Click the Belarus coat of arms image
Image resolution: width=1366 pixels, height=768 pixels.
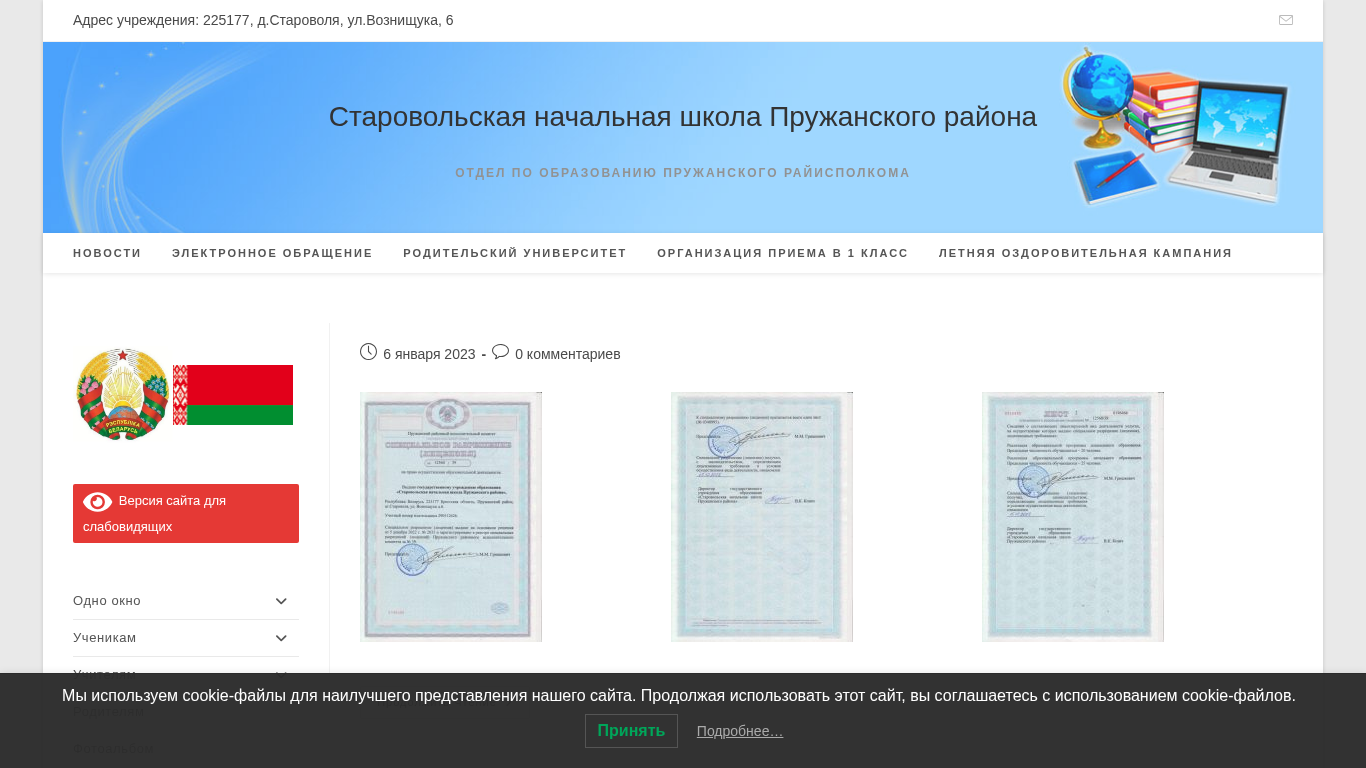[x=122, y=394]
